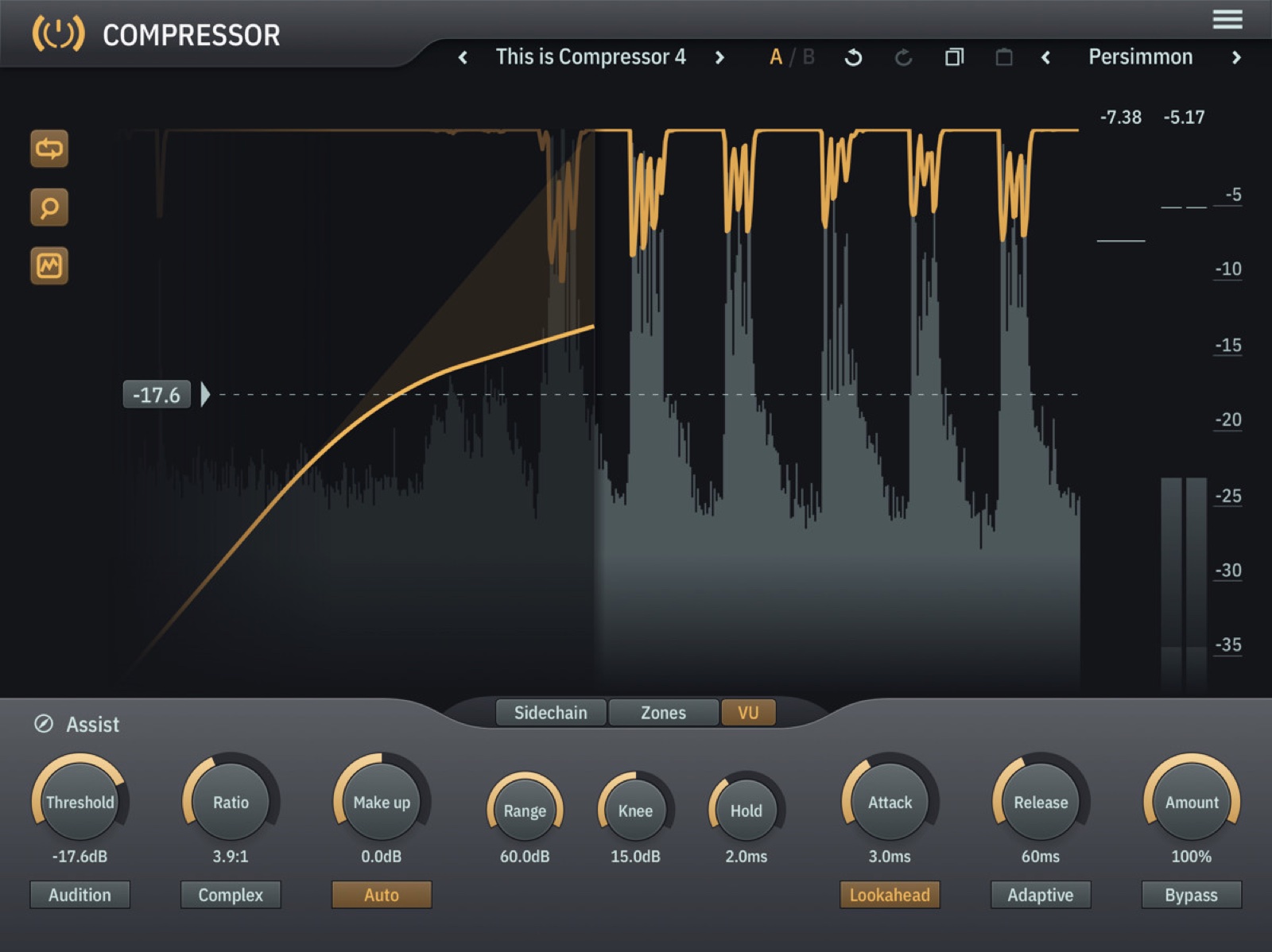The width and height of the screenshot is (1272, 952).
Task: Click the Threshold knob
Action: point(79,802)
